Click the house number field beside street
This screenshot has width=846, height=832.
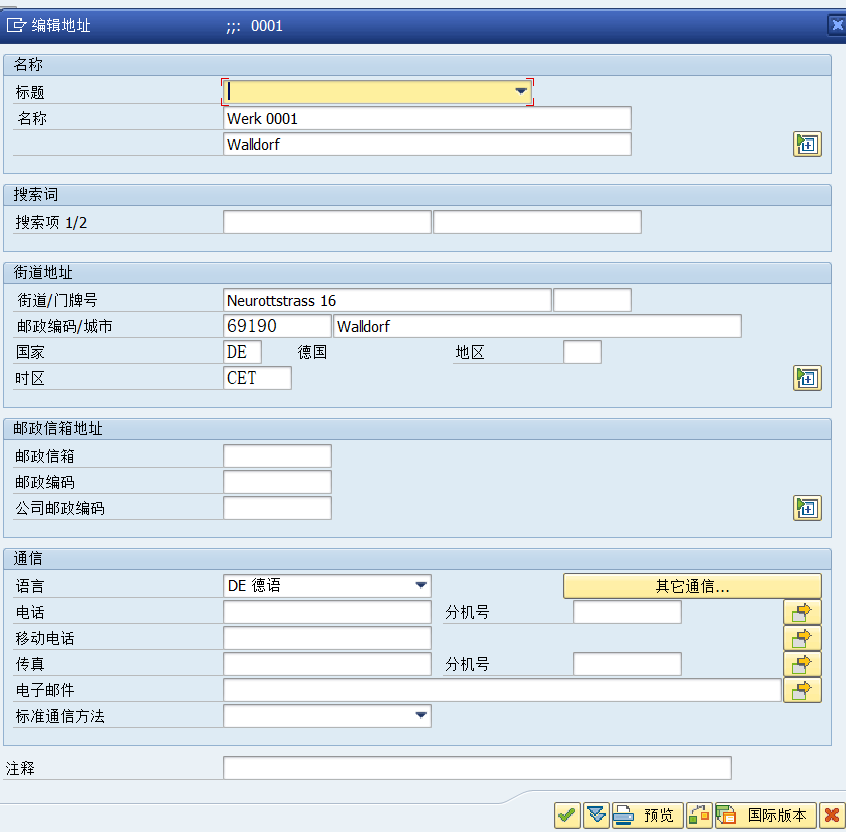click(x=592, y=300)
